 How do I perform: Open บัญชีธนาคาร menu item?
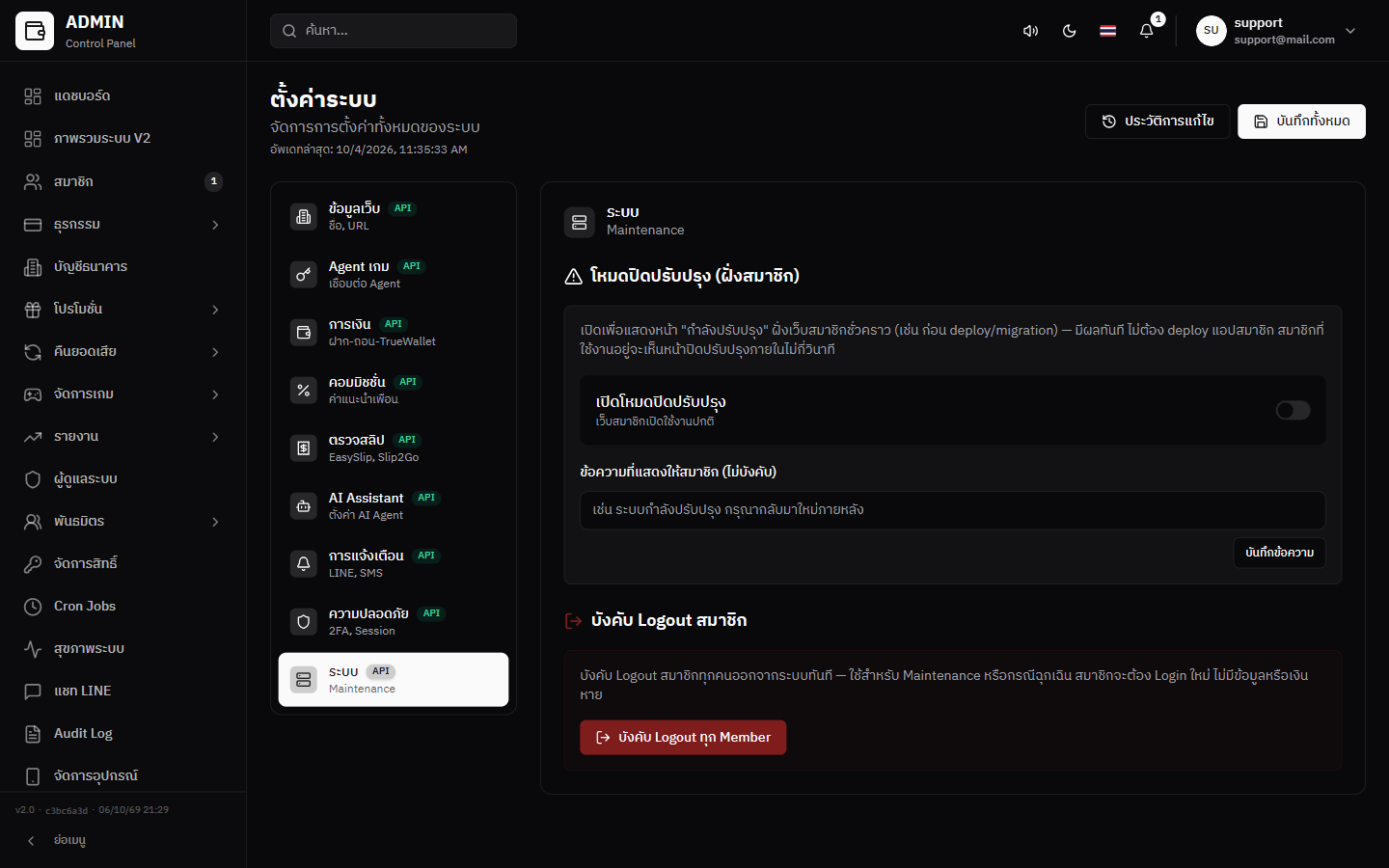click(x=123, y=267)
